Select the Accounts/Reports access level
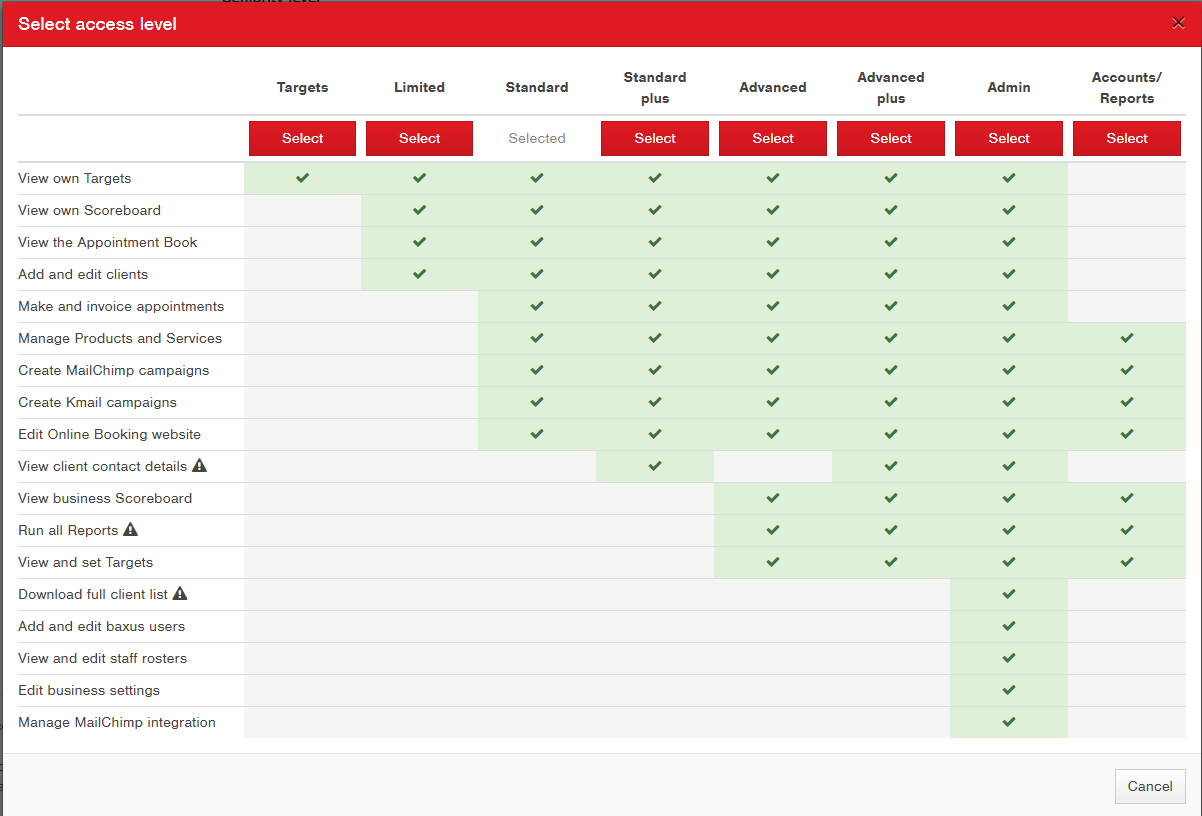The image size is (1202, 816). coord(1127,138)
